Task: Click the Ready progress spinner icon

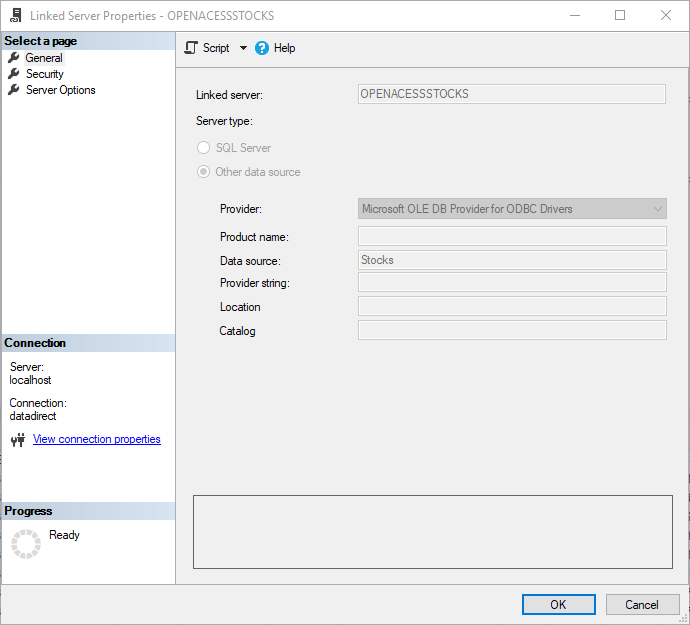Action: click(26, 543)
